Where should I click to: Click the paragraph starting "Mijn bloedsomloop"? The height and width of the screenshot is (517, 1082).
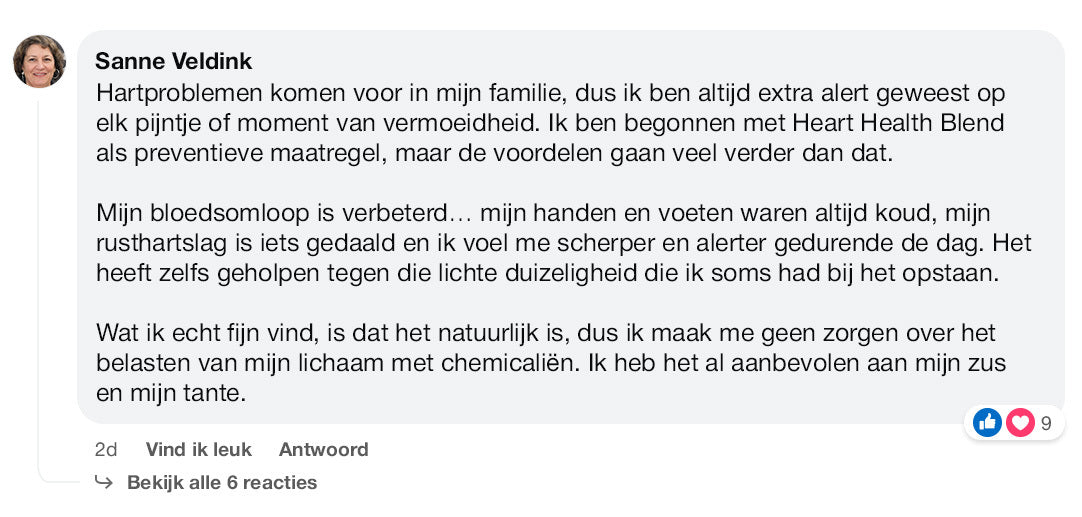(x=563, y=243)
